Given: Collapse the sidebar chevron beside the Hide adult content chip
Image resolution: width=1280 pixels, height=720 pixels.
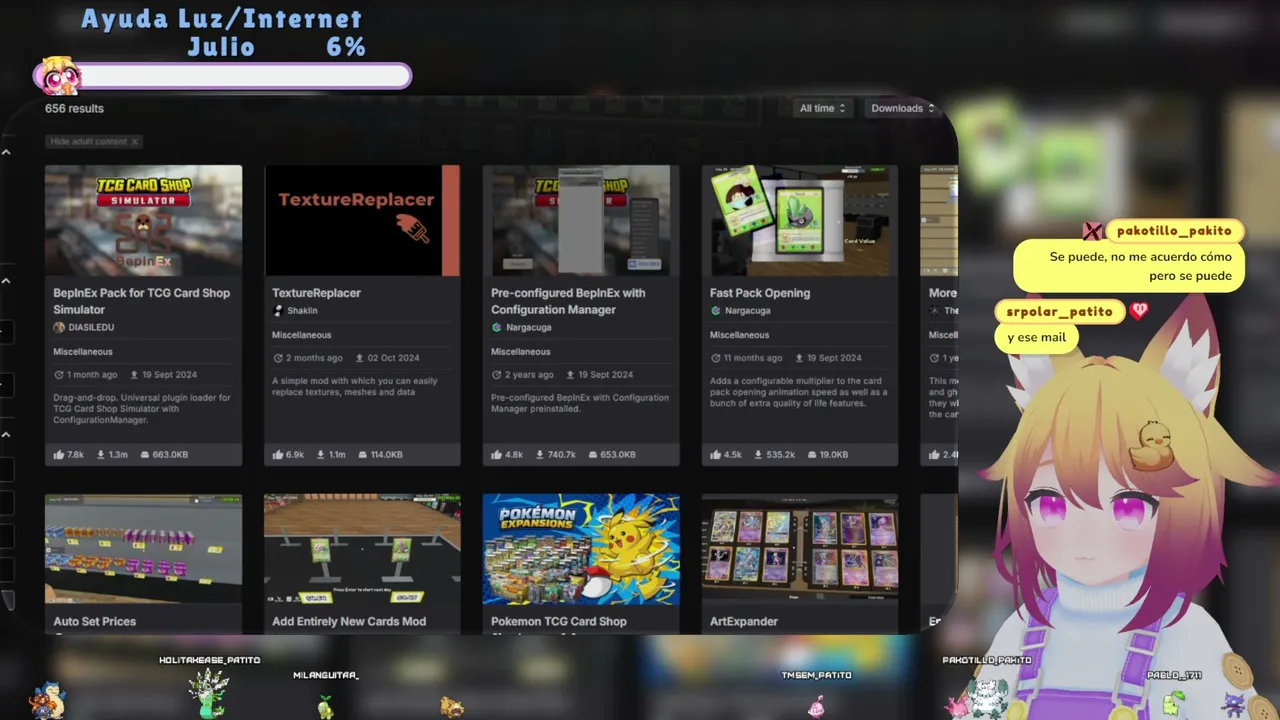Looking at the screenshot, I should tap(6, 152).
